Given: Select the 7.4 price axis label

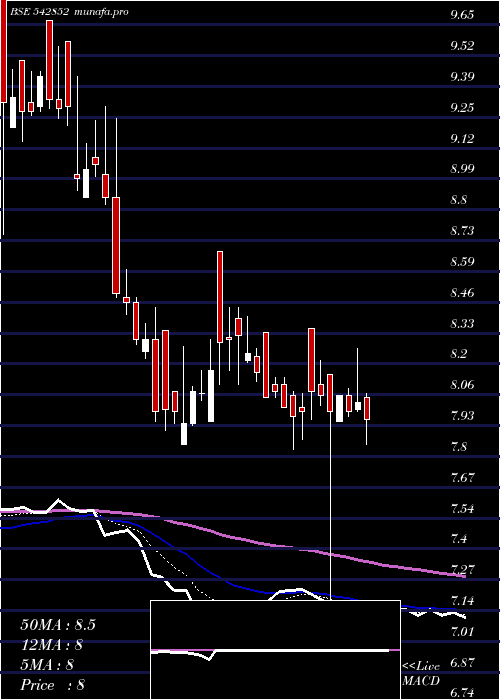Looking at the screenshot, I should tap(458, 539).
